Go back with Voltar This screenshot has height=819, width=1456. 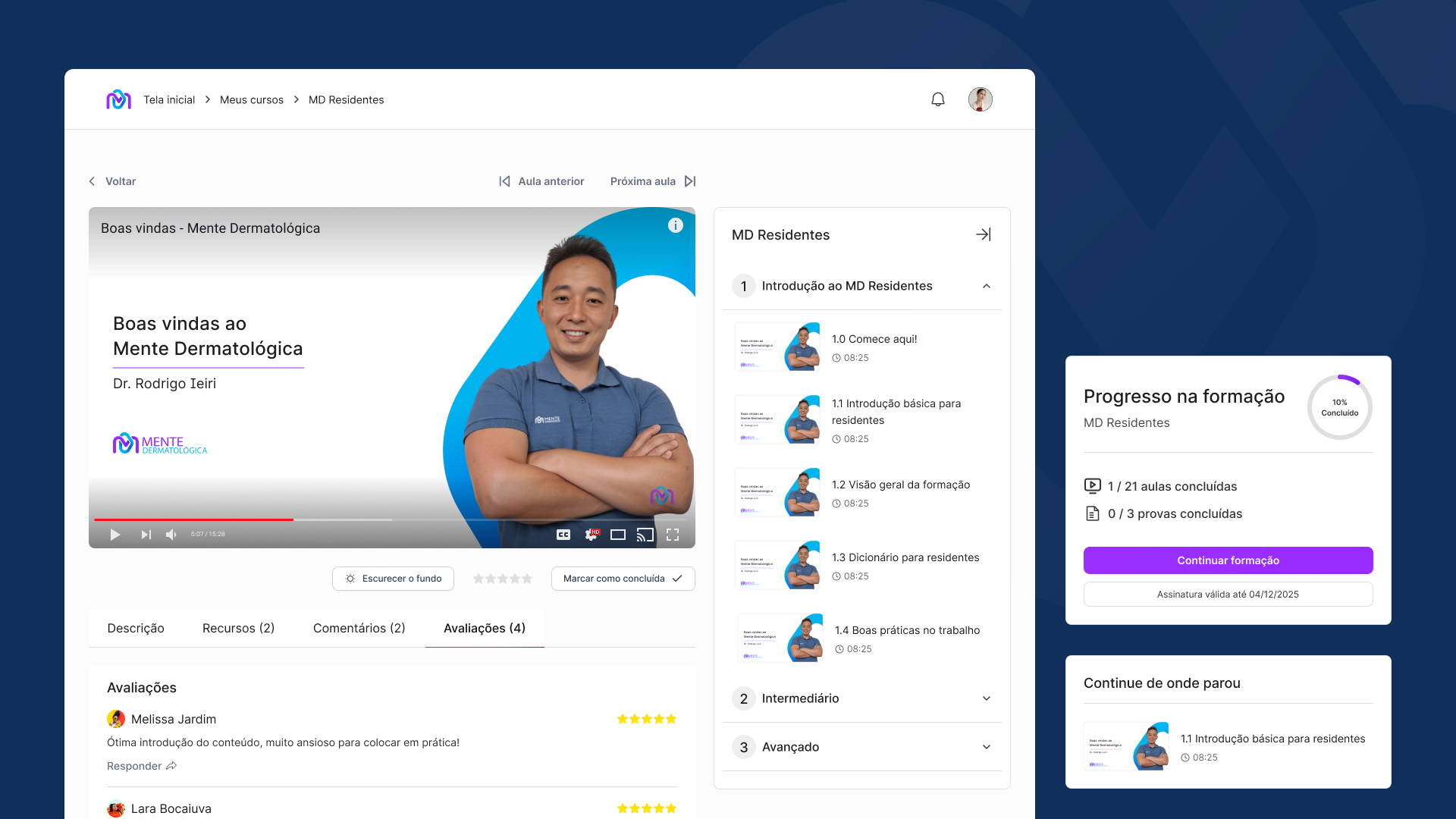coord(112,181)
